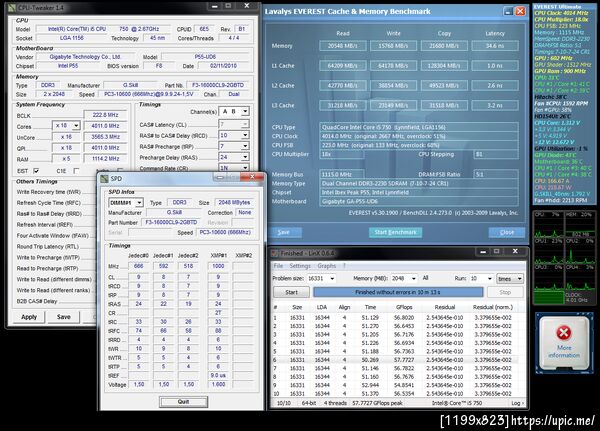This screenshot has height=431, width=600.
Task: Select LinX result row 9 with 54.8541 GFlops
Action: (x=395, y=385)
